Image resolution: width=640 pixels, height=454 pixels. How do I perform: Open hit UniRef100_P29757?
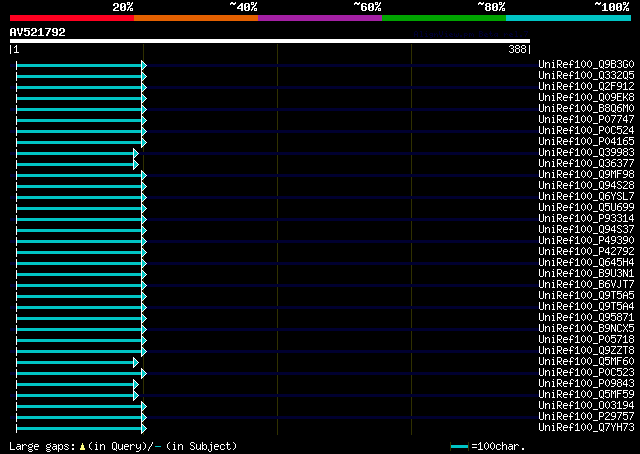point(586,417)
